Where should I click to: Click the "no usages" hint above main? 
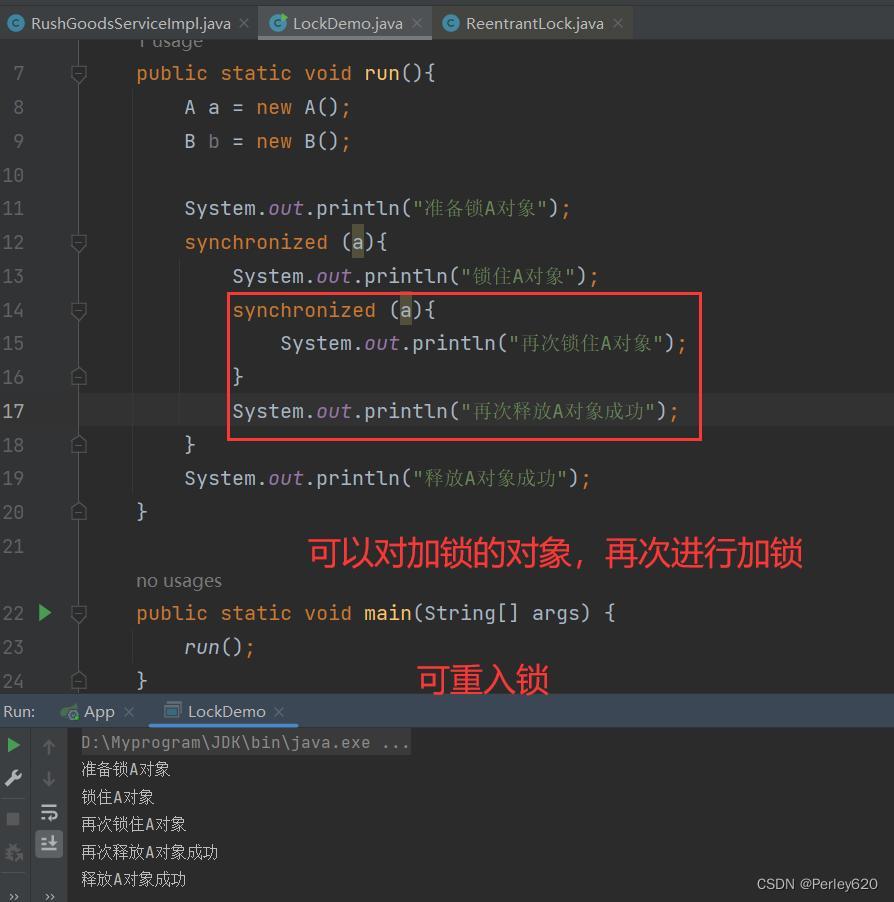pyautogui.click(x=179, y=581)
